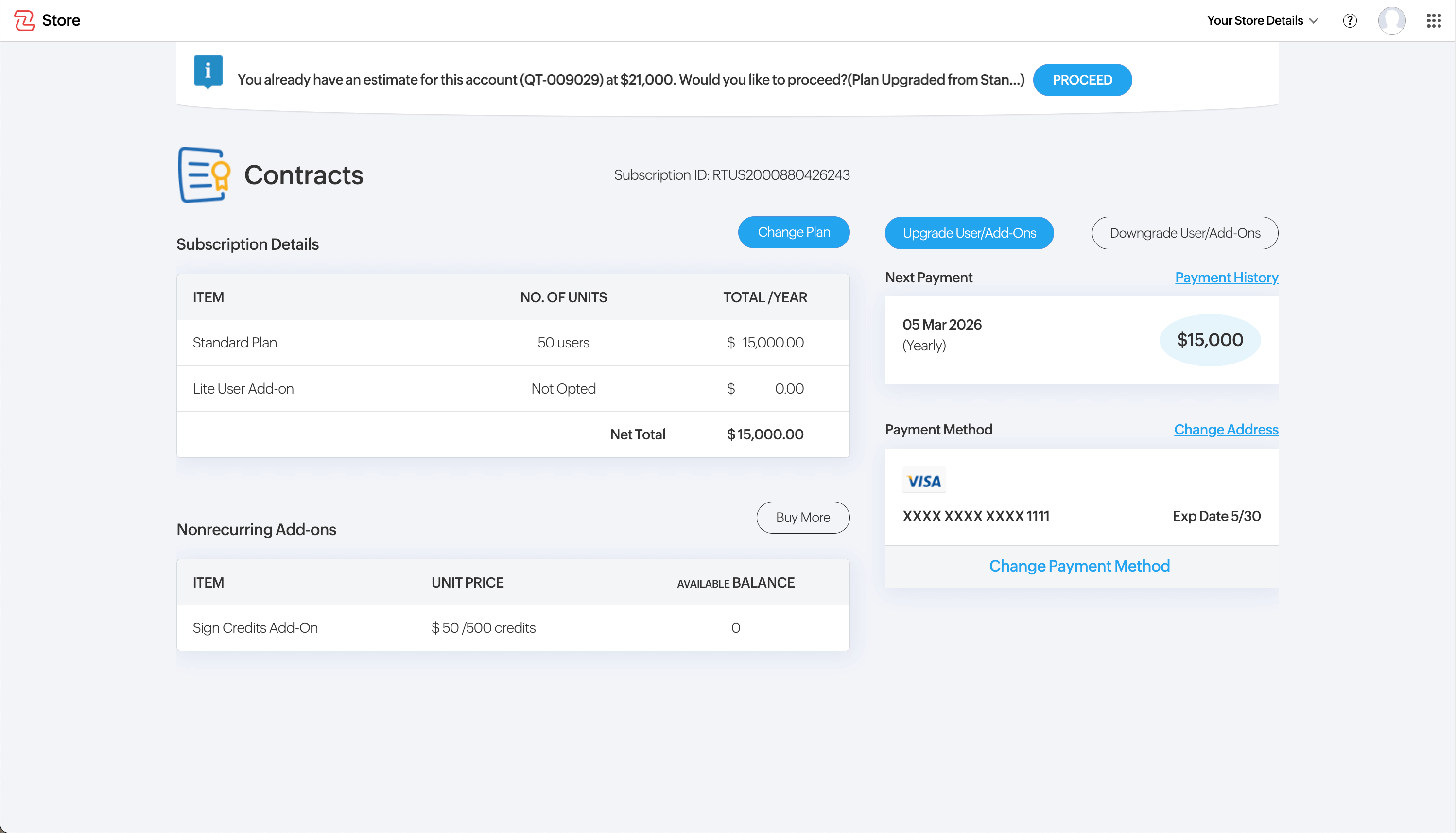Click the $15,000 next payment badge
1456x833 pixels.
[x=1210, y=340]
